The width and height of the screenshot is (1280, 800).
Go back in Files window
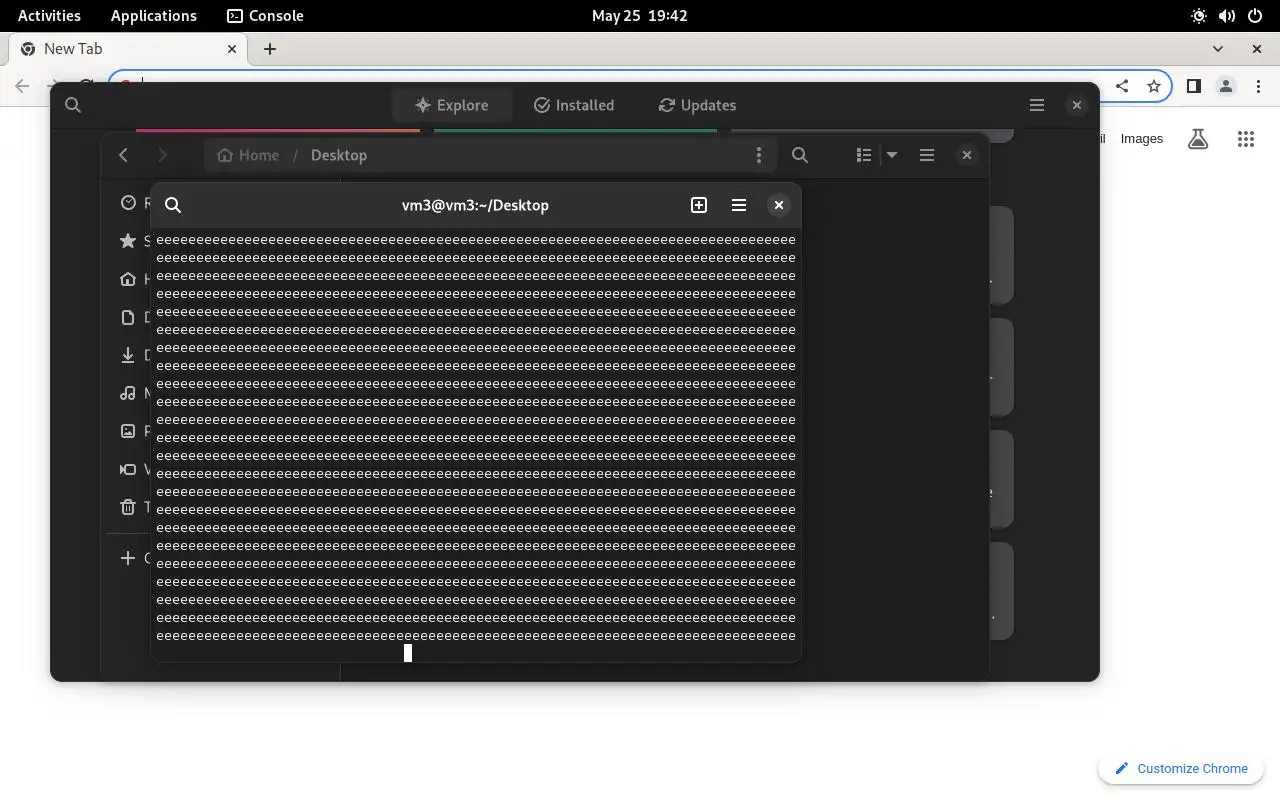tap(123, 155)
